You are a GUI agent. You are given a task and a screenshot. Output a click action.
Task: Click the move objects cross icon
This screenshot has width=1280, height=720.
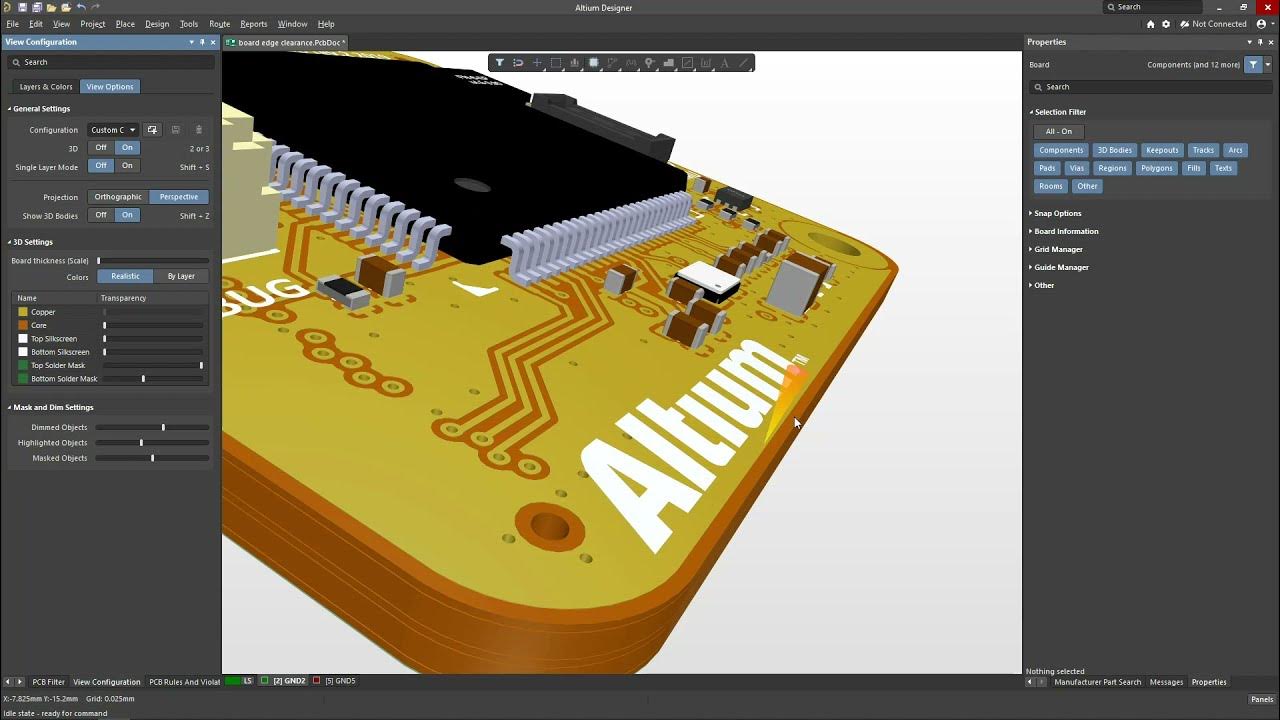coord(537,63)
